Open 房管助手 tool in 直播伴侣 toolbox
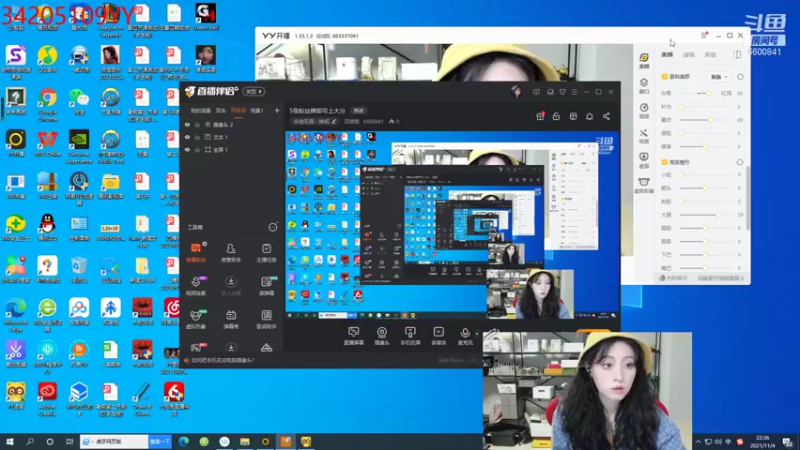Viewport: 800px width, 450px height. coord(231,253)
